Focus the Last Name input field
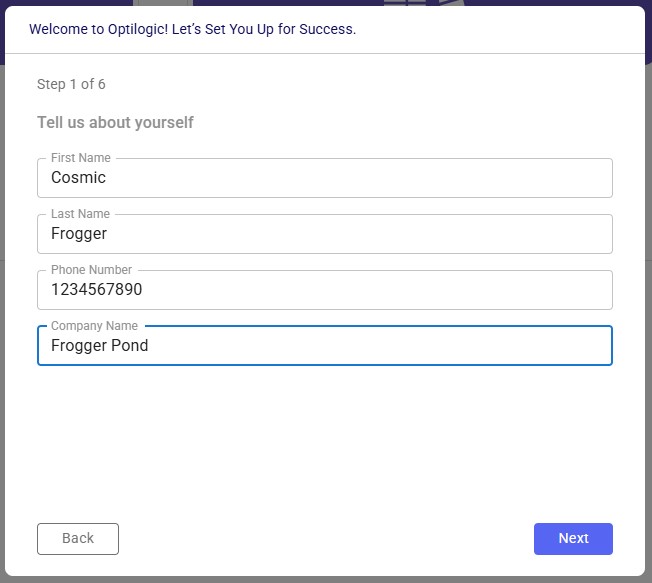Viewport: 652px width, 583px height. [325, 234]
